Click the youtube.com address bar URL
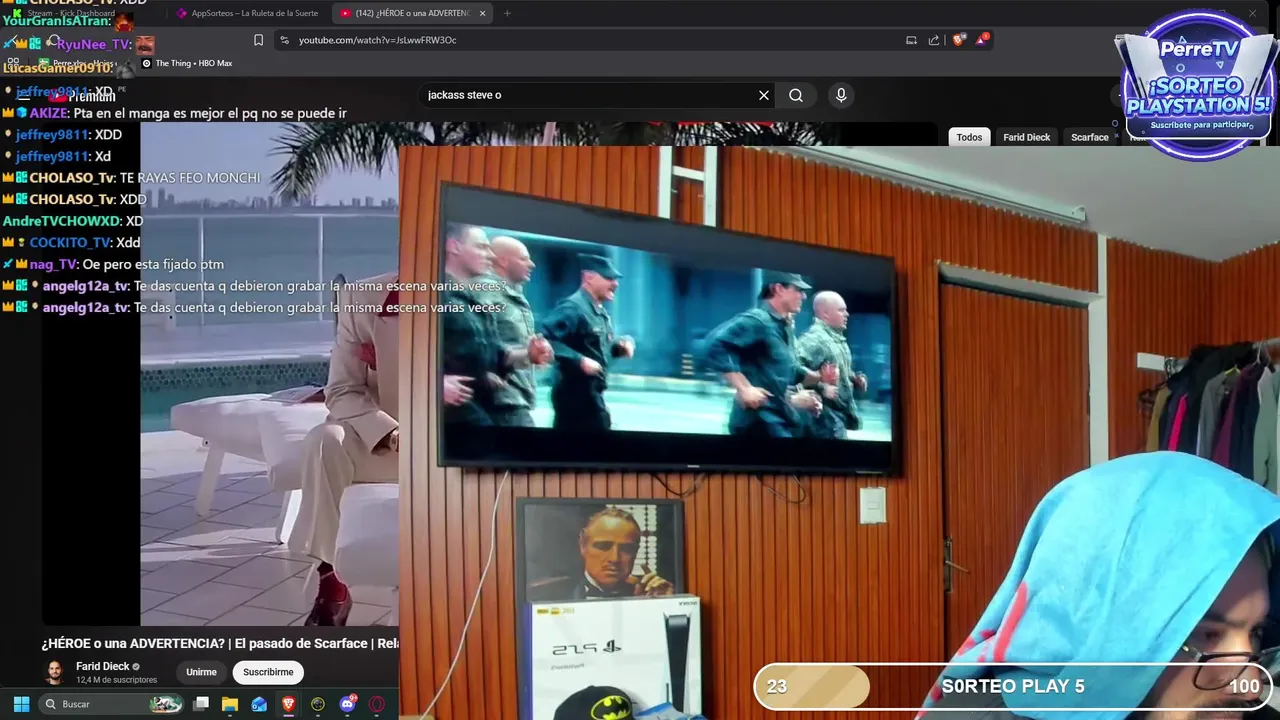The height and width of the screenshot is (720, 1280). click(378, 40)
